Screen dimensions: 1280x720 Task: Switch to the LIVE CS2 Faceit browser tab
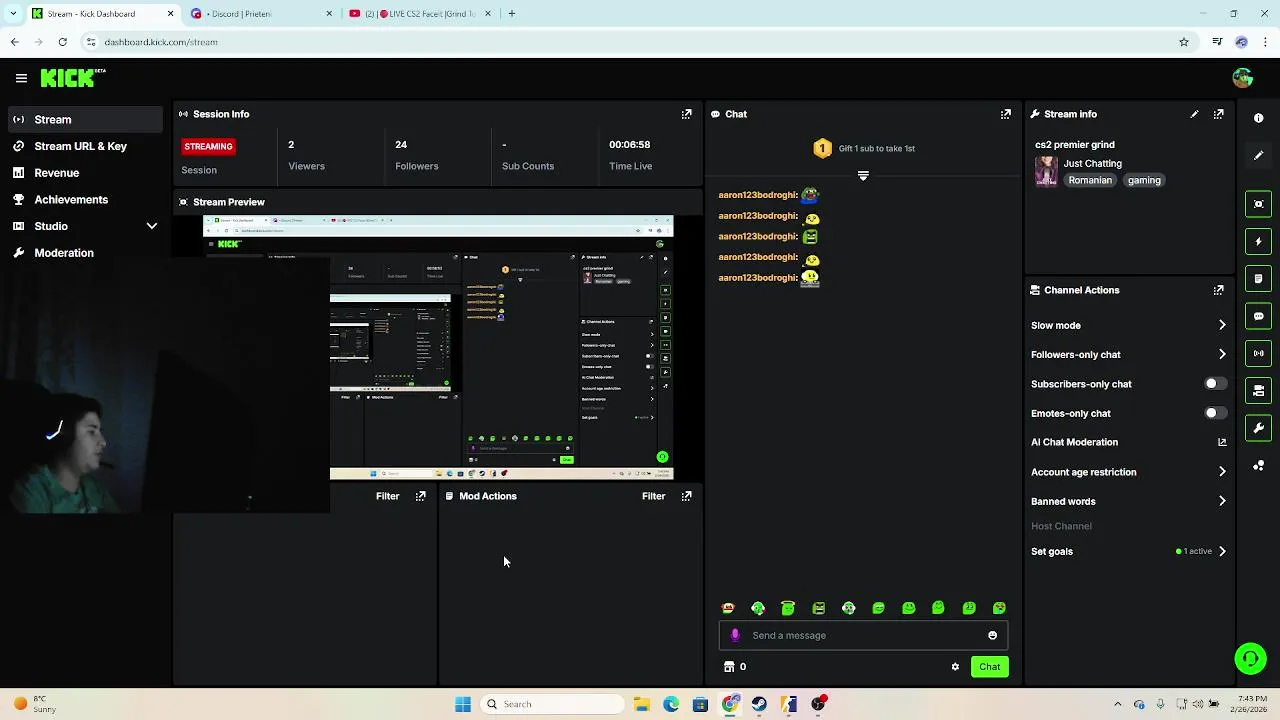[420, 14]
